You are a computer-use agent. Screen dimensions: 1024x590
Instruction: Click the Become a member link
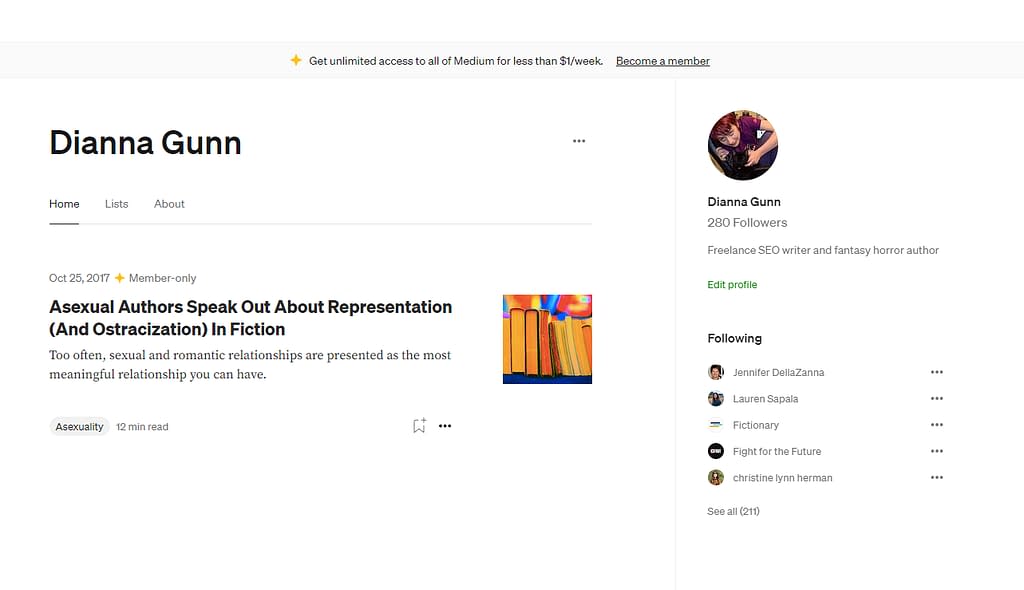[x=662, y=60]
